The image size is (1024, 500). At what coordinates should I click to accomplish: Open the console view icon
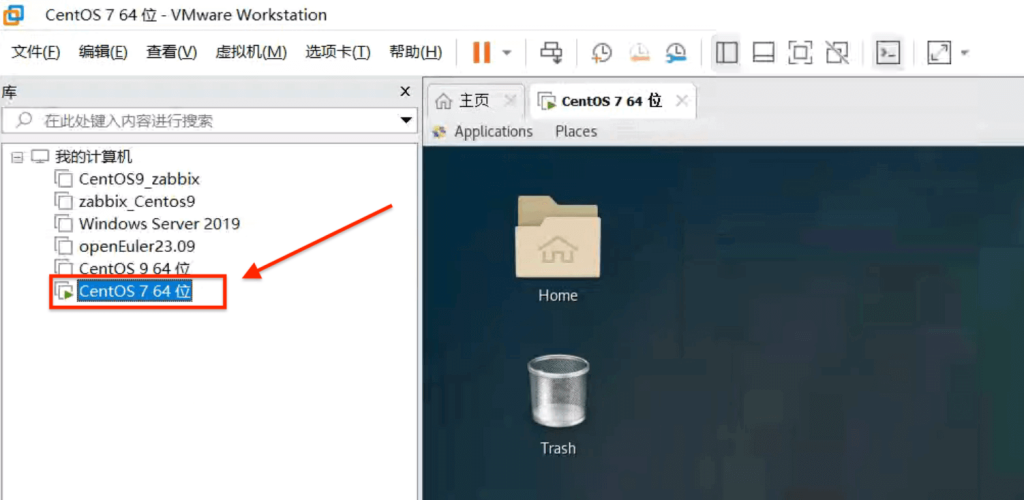(888, 52)
